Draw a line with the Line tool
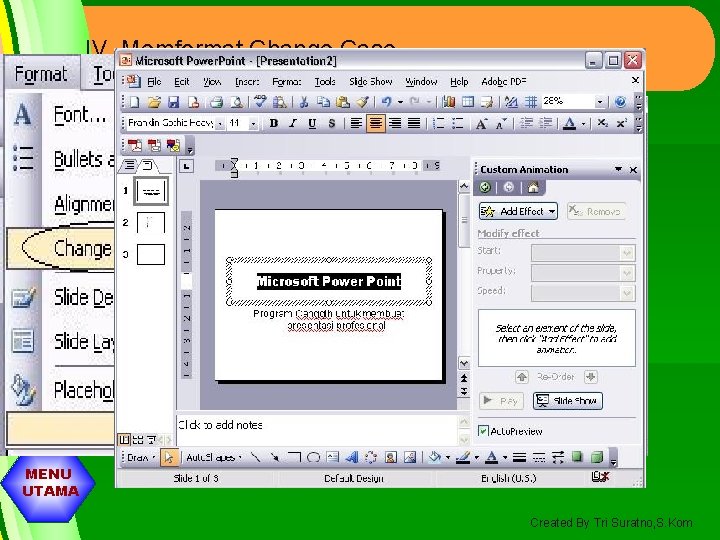The height and width of the screenshot is (540, 720). coord(255,457)
